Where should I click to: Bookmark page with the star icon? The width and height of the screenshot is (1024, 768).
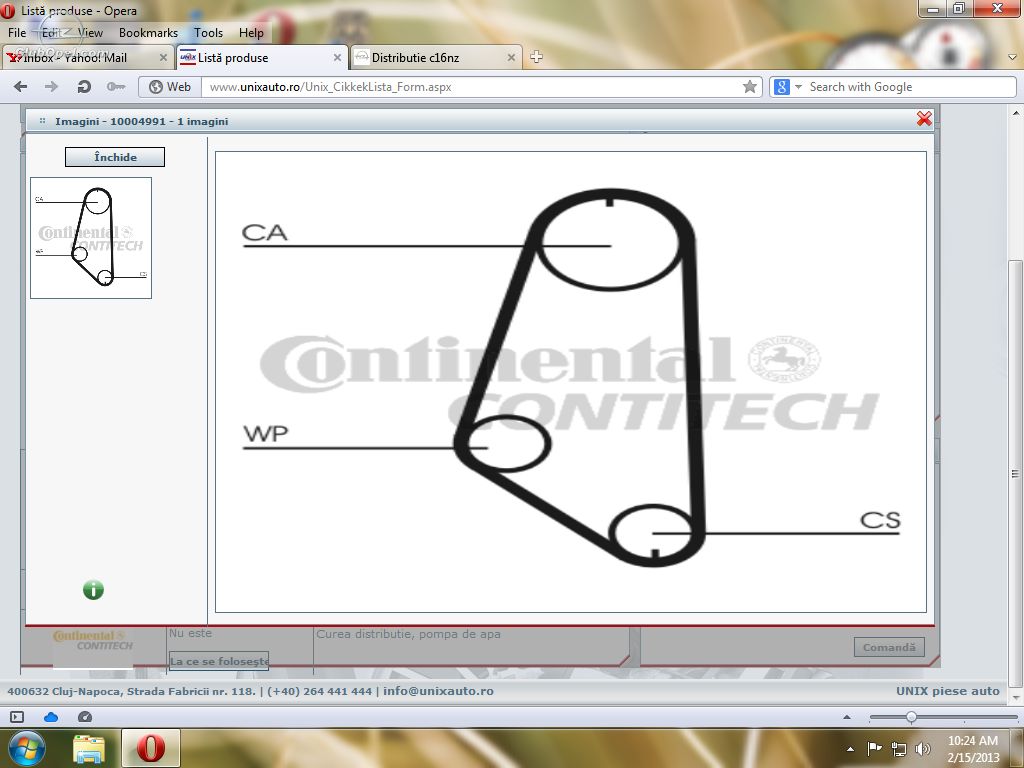click(750, 87)
